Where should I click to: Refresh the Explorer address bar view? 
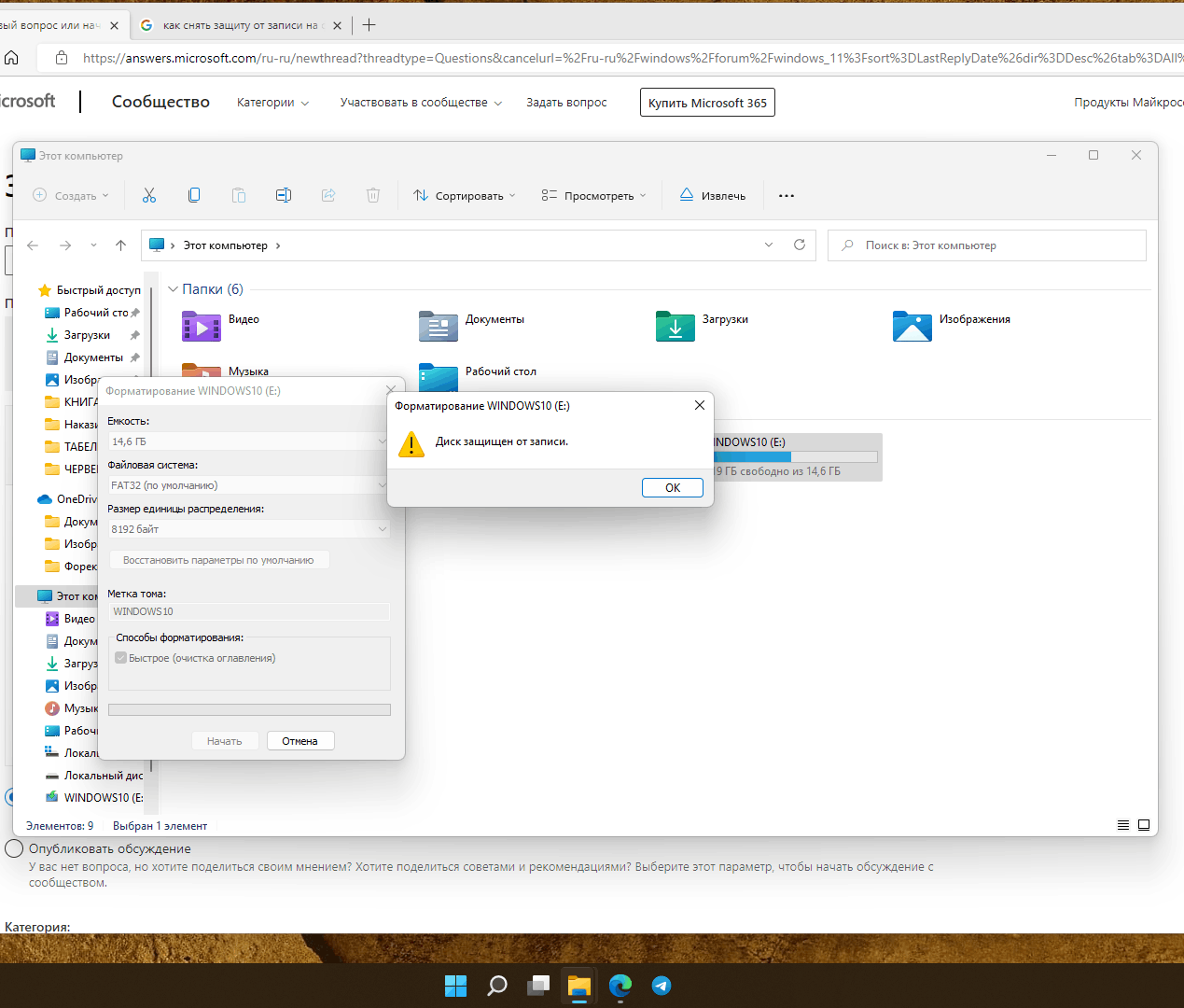800,245
